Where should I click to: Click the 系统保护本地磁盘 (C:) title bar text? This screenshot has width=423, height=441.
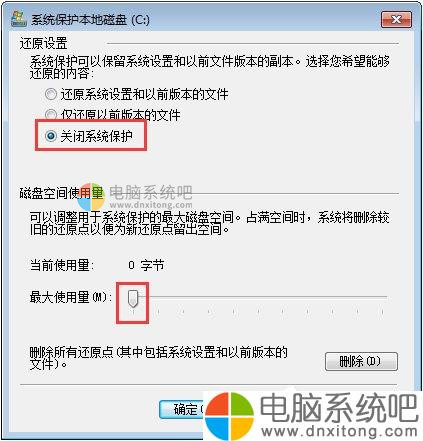(x=90, y=20)
